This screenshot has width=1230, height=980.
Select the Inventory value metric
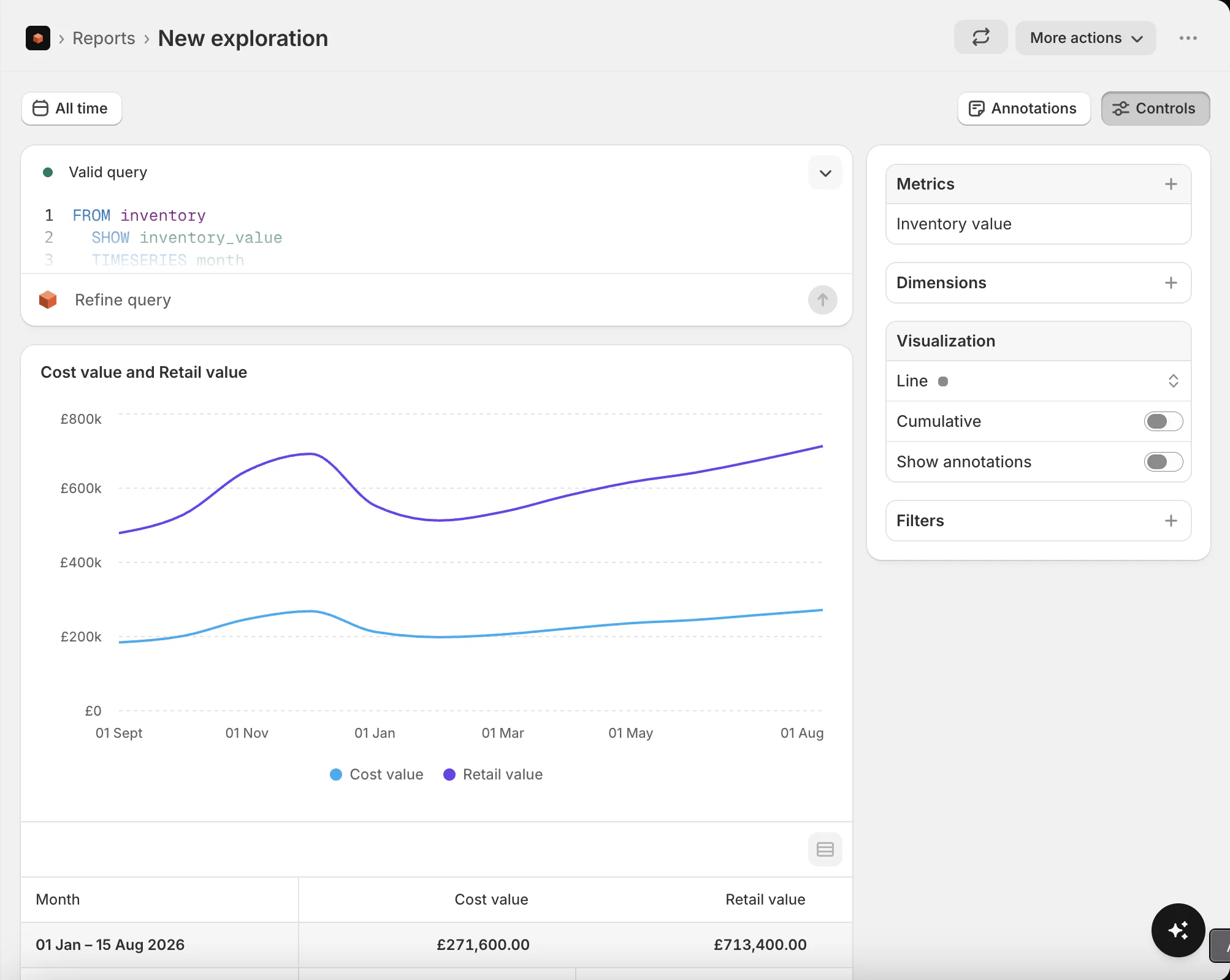pos(1038,224)
